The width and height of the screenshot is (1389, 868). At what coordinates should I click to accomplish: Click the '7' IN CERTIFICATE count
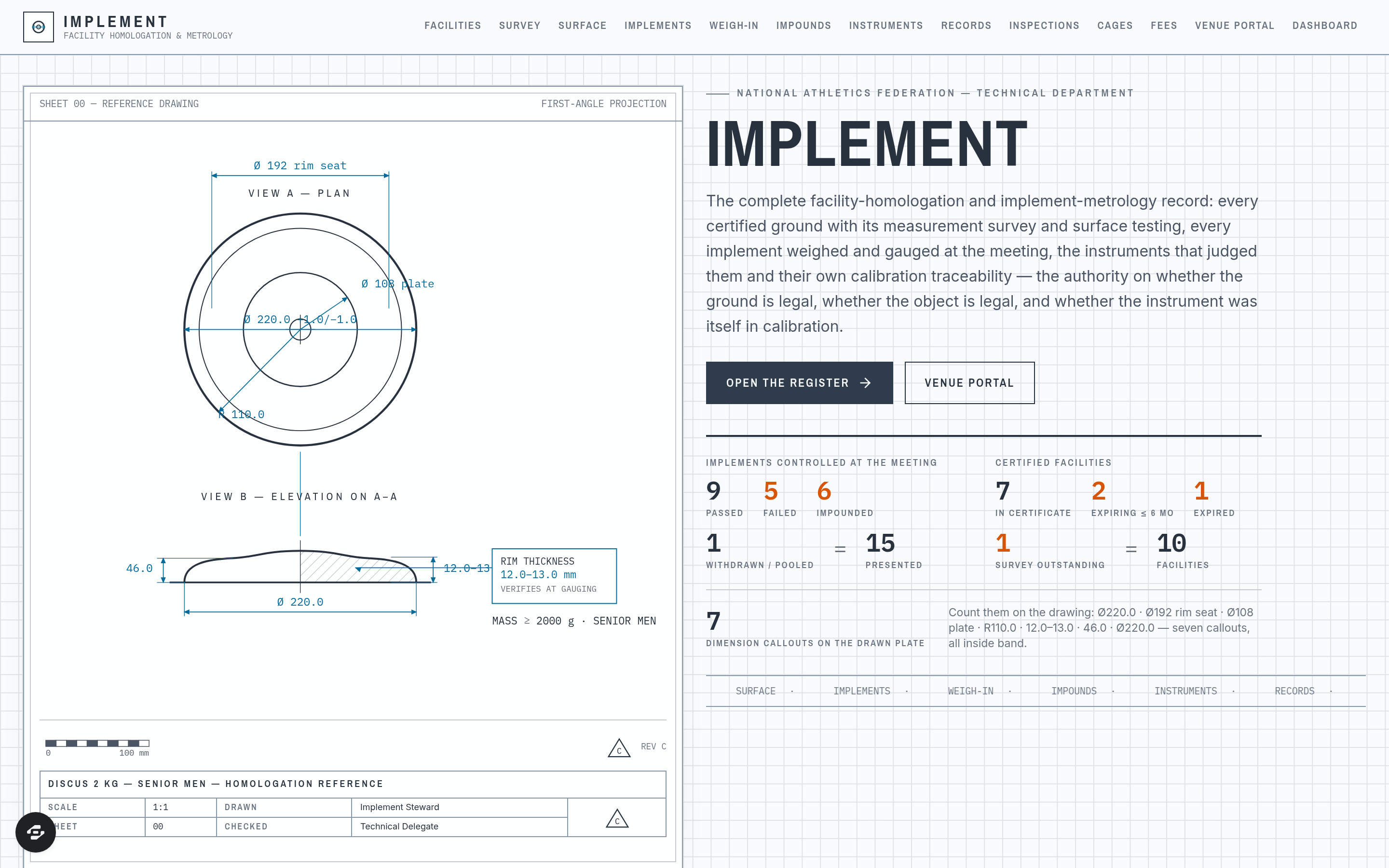click(1003, 491)
